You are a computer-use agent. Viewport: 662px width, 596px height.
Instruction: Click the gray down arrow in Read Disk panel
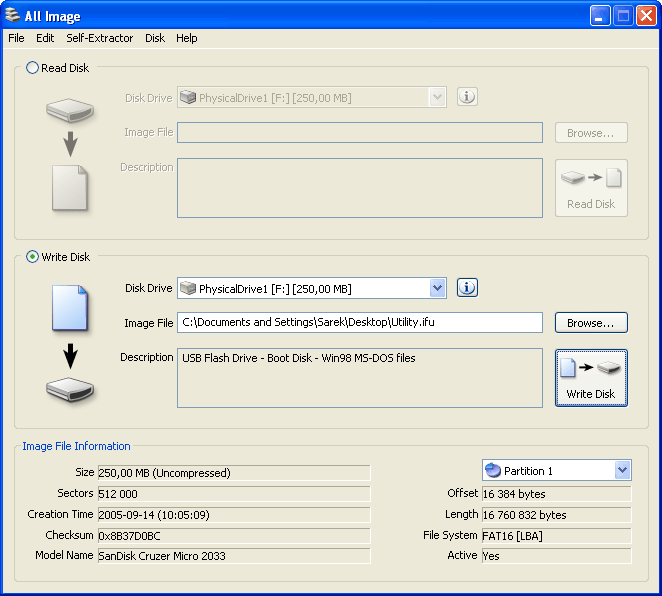[x=71, y=144]
